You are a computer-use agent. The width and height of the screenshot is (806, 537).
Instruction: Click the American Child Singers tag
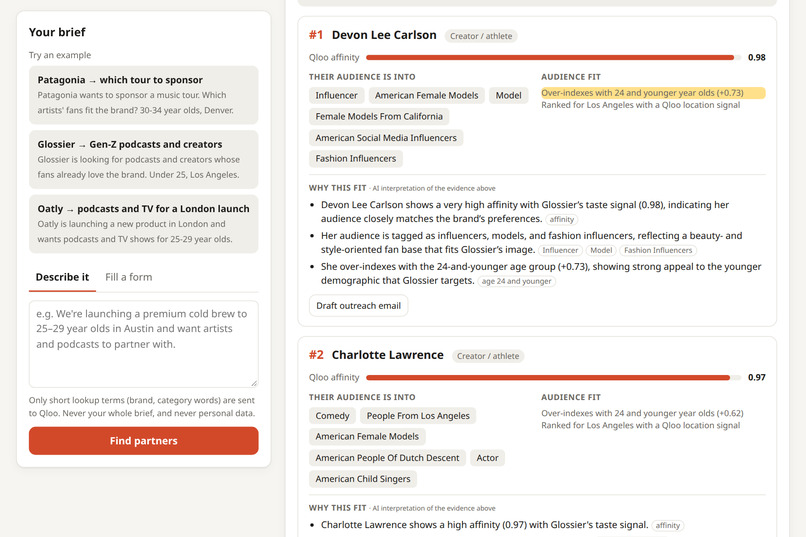[x=363, y=479]
